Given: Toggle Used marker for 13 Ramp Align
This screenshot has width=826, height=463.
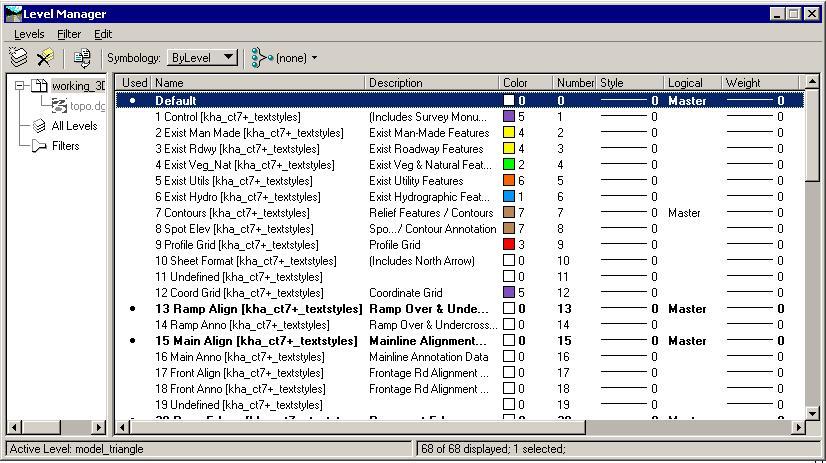Looking at the screenshot, I should click(x=133, y=309).
